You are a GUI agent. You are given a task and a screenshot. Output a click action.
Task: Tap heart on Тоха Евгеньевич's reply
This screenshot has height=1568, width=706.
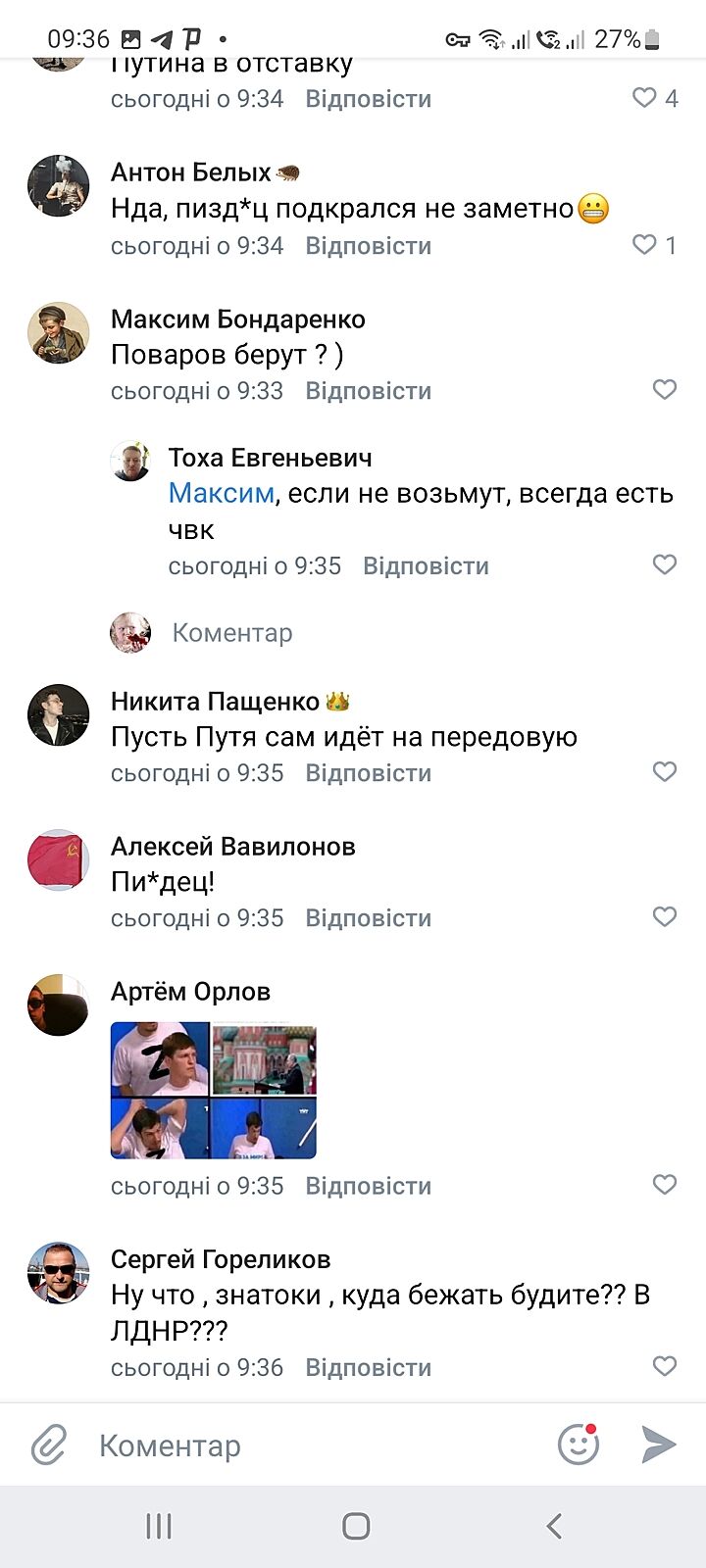click(x=664, y=564)
